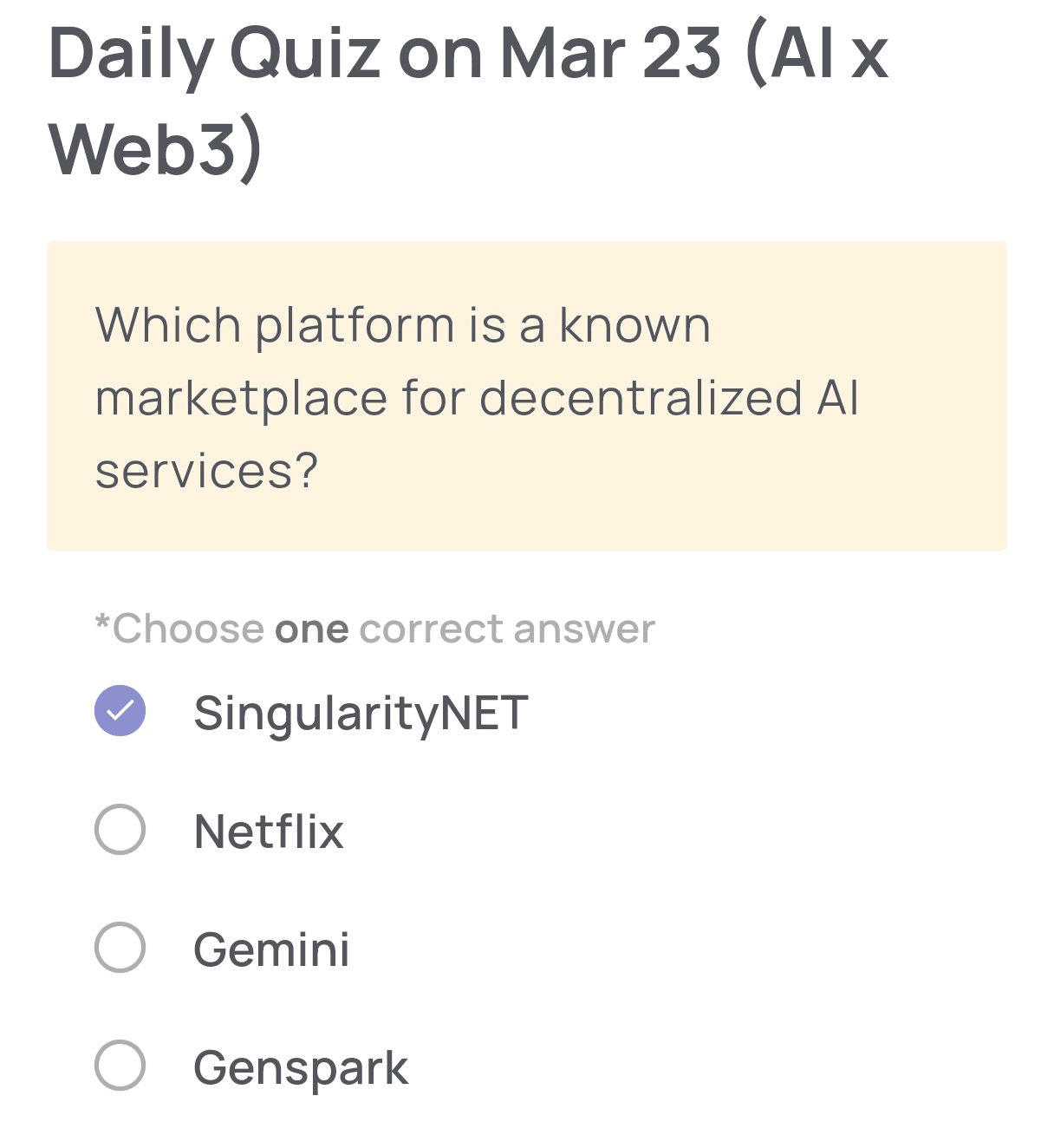Select the Netflix radio button
The image size is (1054, 1148).
[120, 830]
